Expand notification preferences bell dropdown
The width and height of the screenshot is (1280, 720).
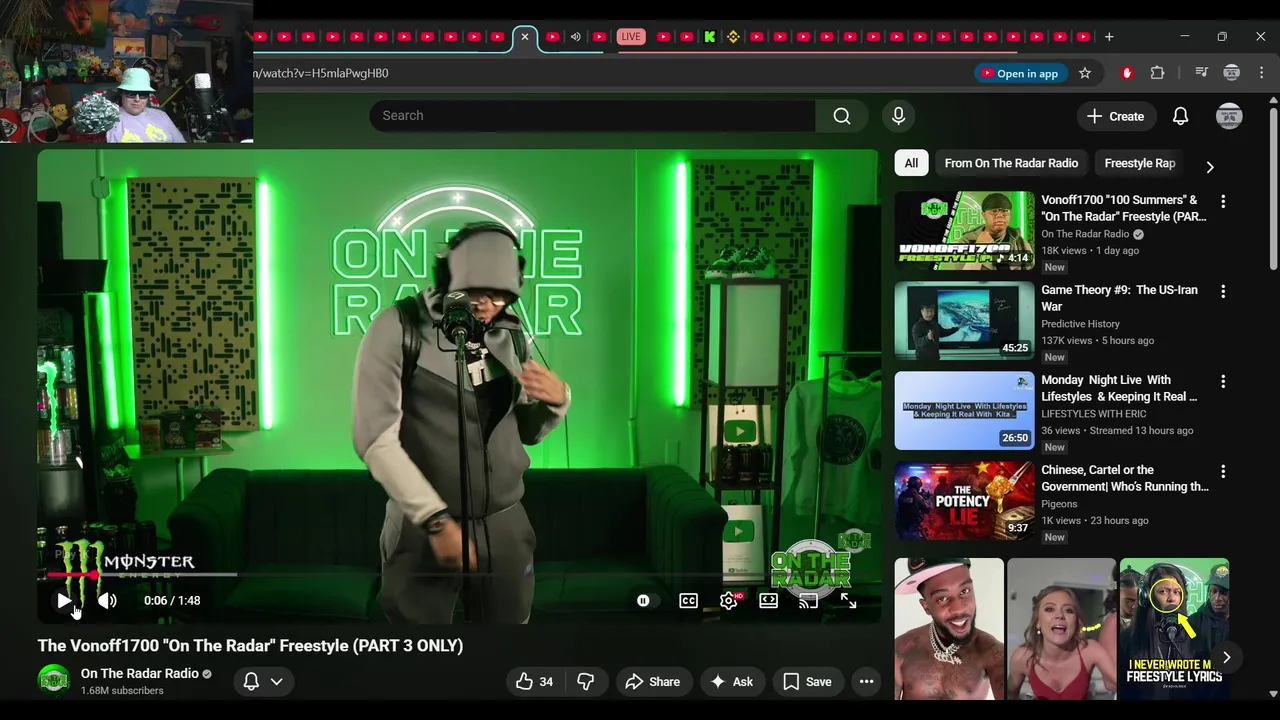(263, 682)
